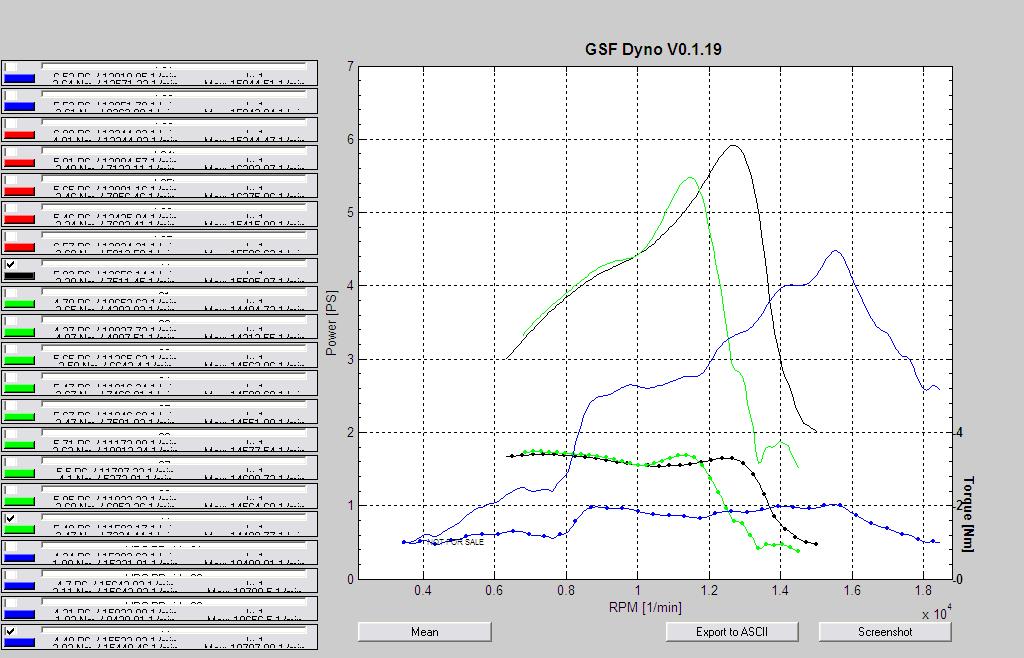Click the black color swatch

[x=19, y=276]
